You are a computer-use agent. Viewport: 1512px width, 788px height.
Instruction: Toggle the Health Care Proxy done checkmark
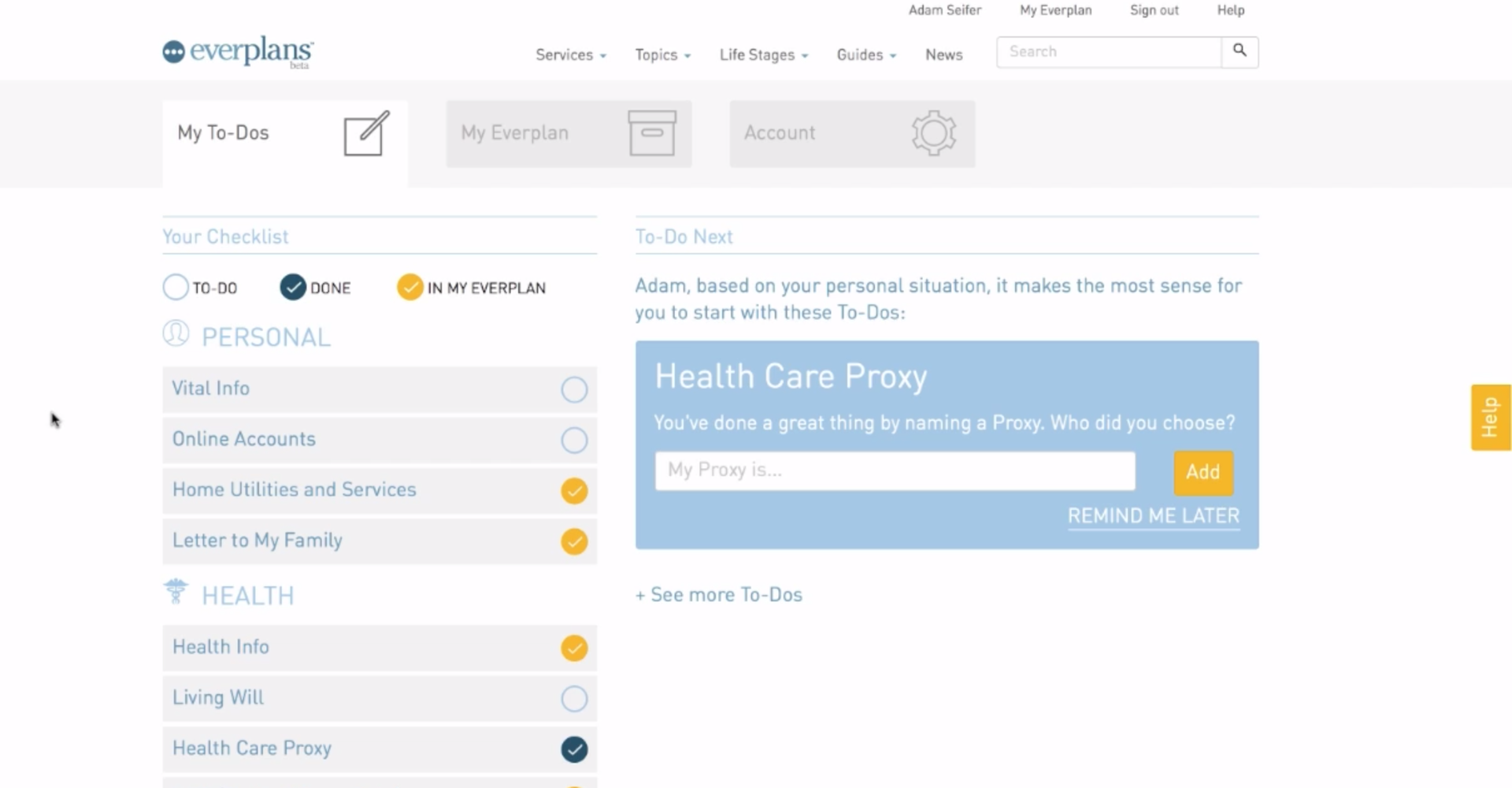[574, 749]
